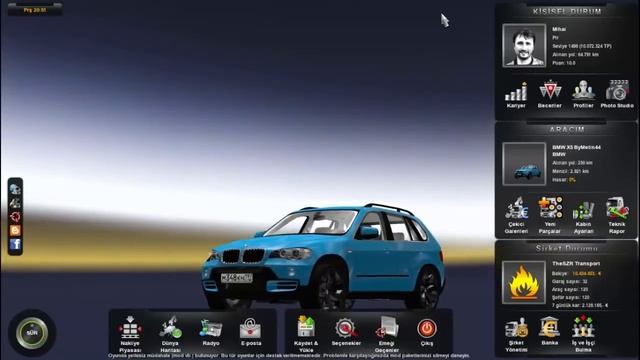Open Kabin Ayarları cabin settings
640x360 pixels.
[583, 216]
